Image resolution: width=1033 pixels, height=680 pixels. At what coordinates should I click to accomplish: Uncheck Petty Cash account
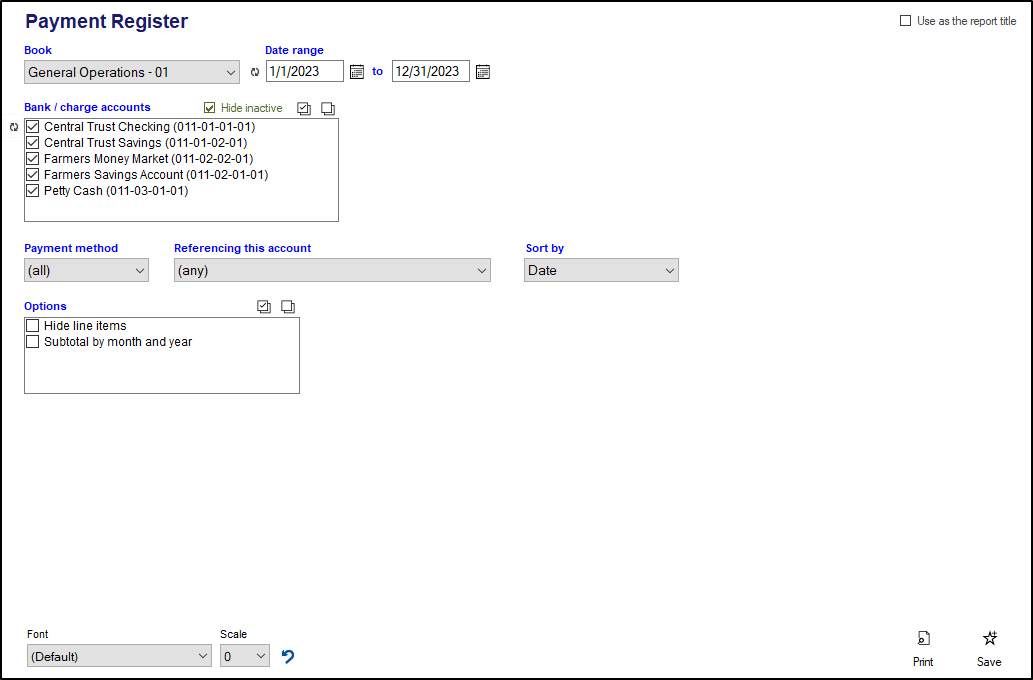pyautogui.click(x=33, y=191)
